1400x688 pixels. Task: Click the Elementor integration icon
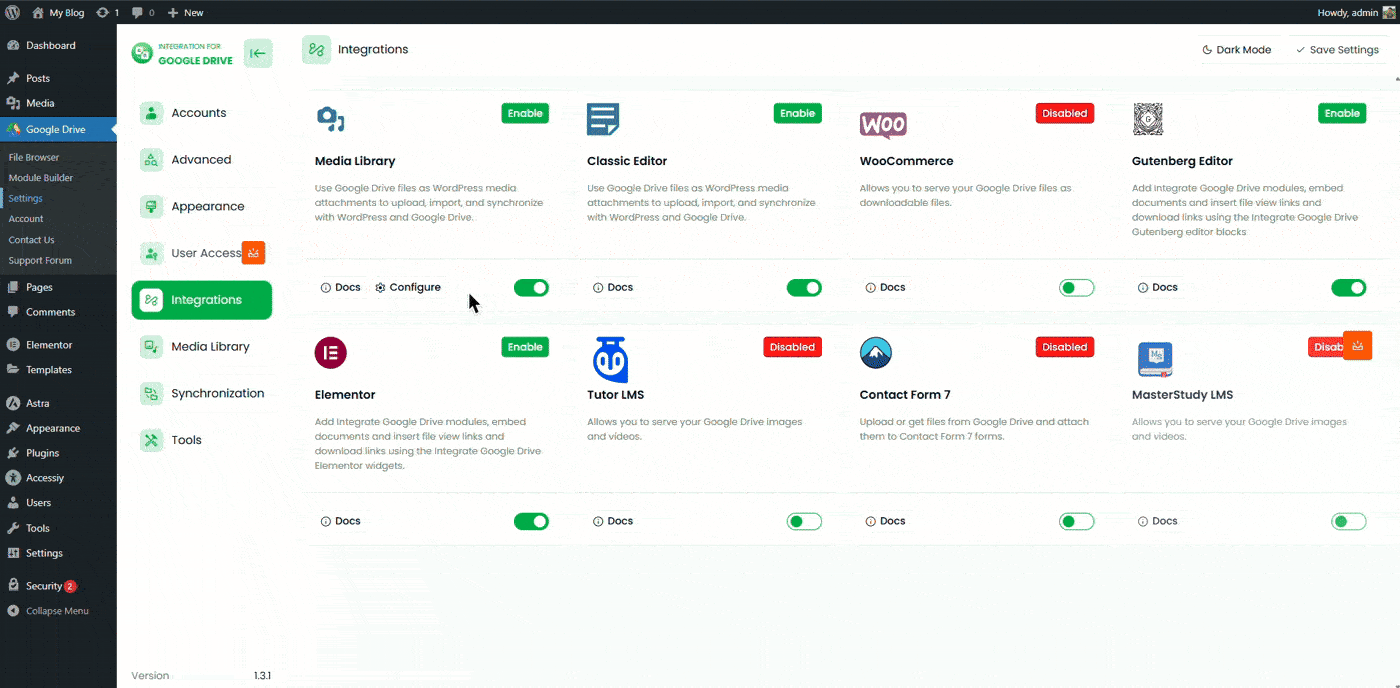pyautogui.click(x=330, y=352)
